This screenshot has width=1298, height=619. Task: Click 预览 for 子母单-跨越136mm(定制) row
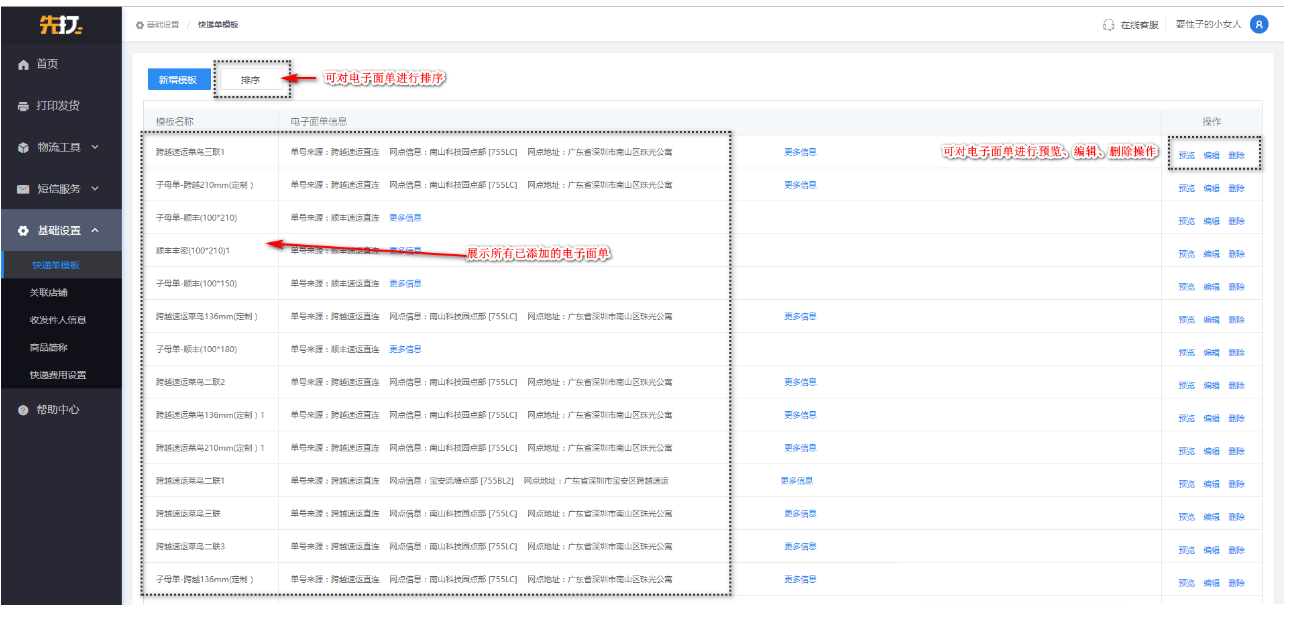tap(1186, 583)
